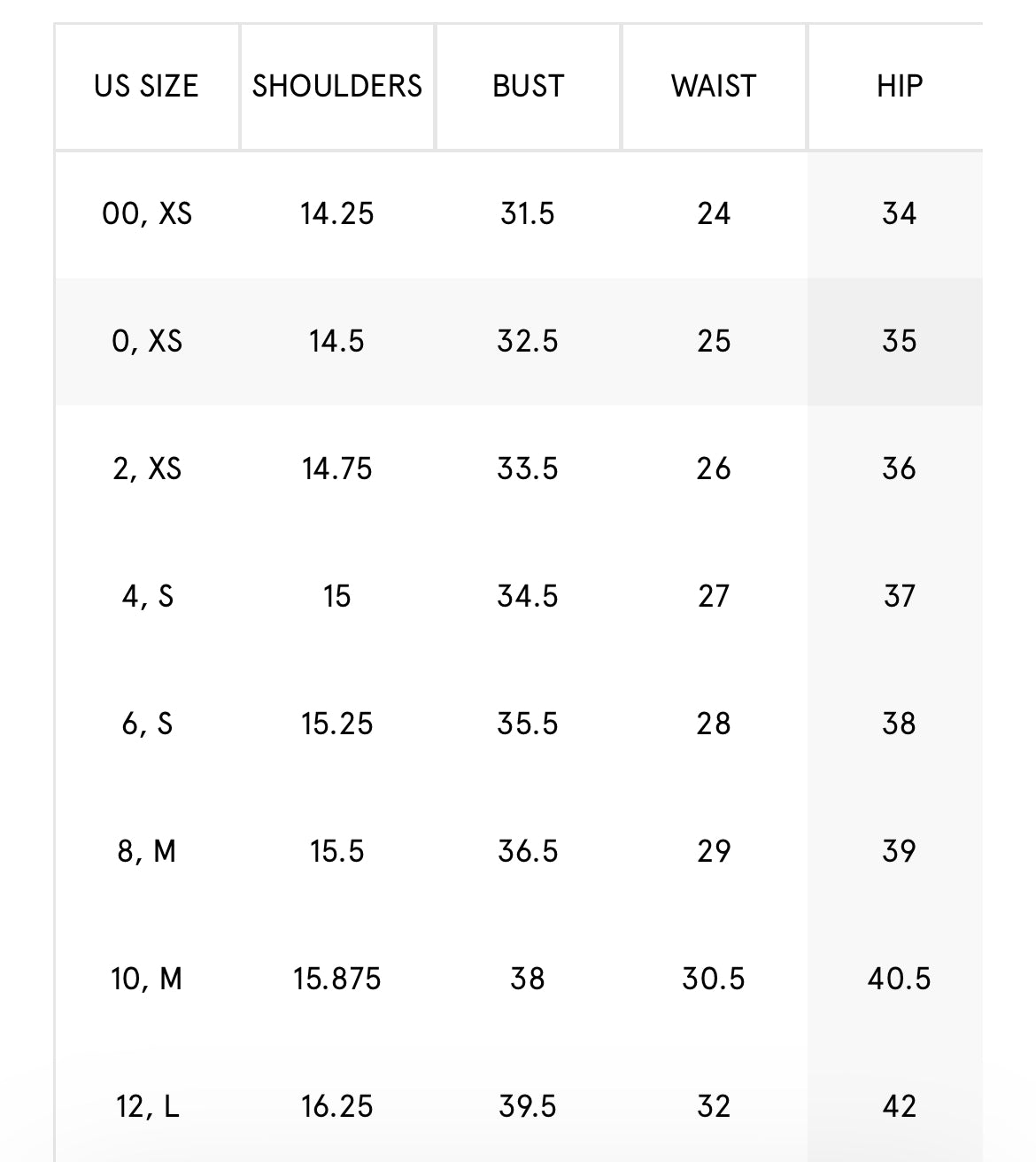Select the 4, S size cell
The height and width of the screenshot is (1162, 1036).
click(146, 596)
